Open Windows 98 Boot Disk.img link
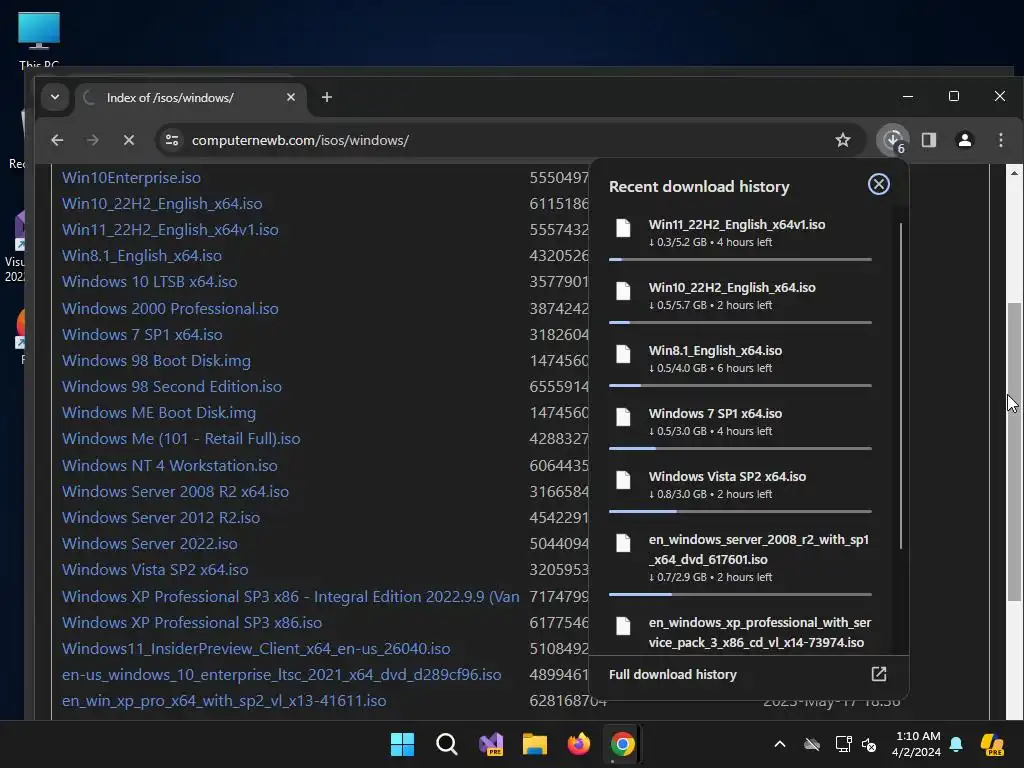The image size is (1024, 768). pyautogui.click(x=156, y=360)
